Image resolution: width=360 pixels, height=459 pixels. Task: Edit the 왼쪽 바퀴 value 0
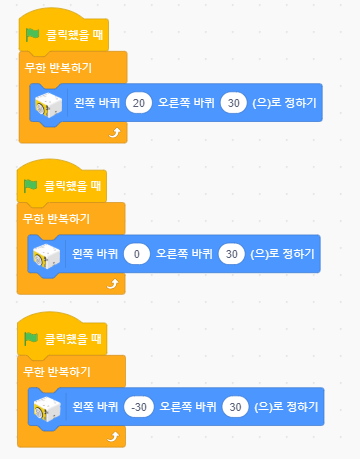pyautogui.click(x=137, y=254)
